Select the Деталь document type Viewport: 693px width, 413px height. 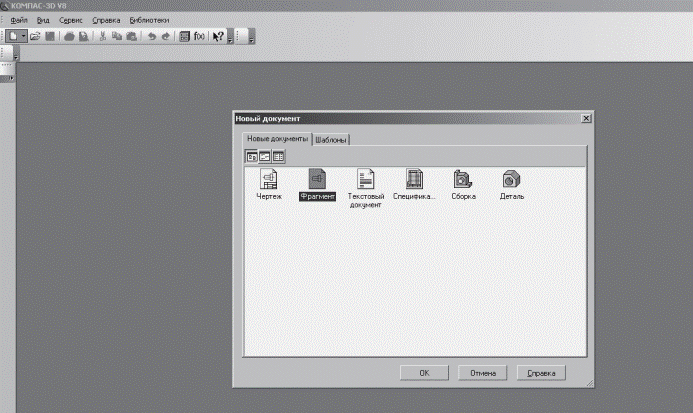point(512,185)
